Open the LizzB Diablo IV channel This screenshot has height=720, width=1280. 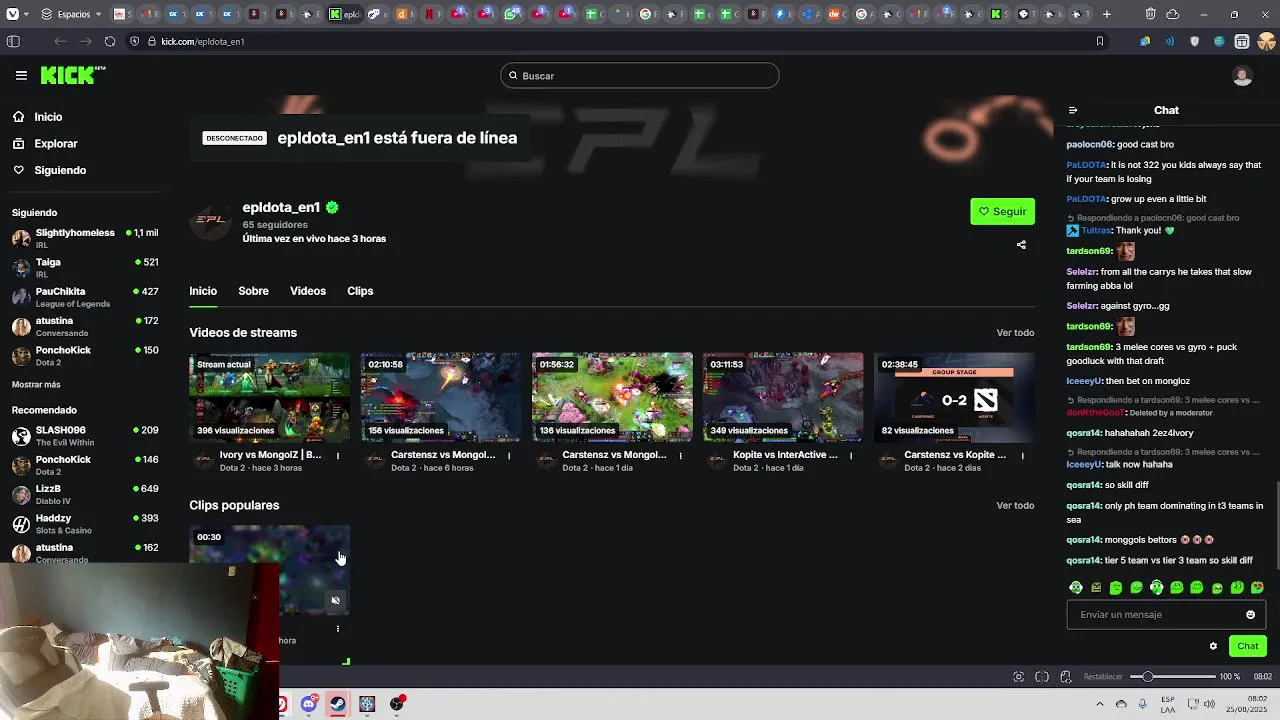(x=85, y=494)
